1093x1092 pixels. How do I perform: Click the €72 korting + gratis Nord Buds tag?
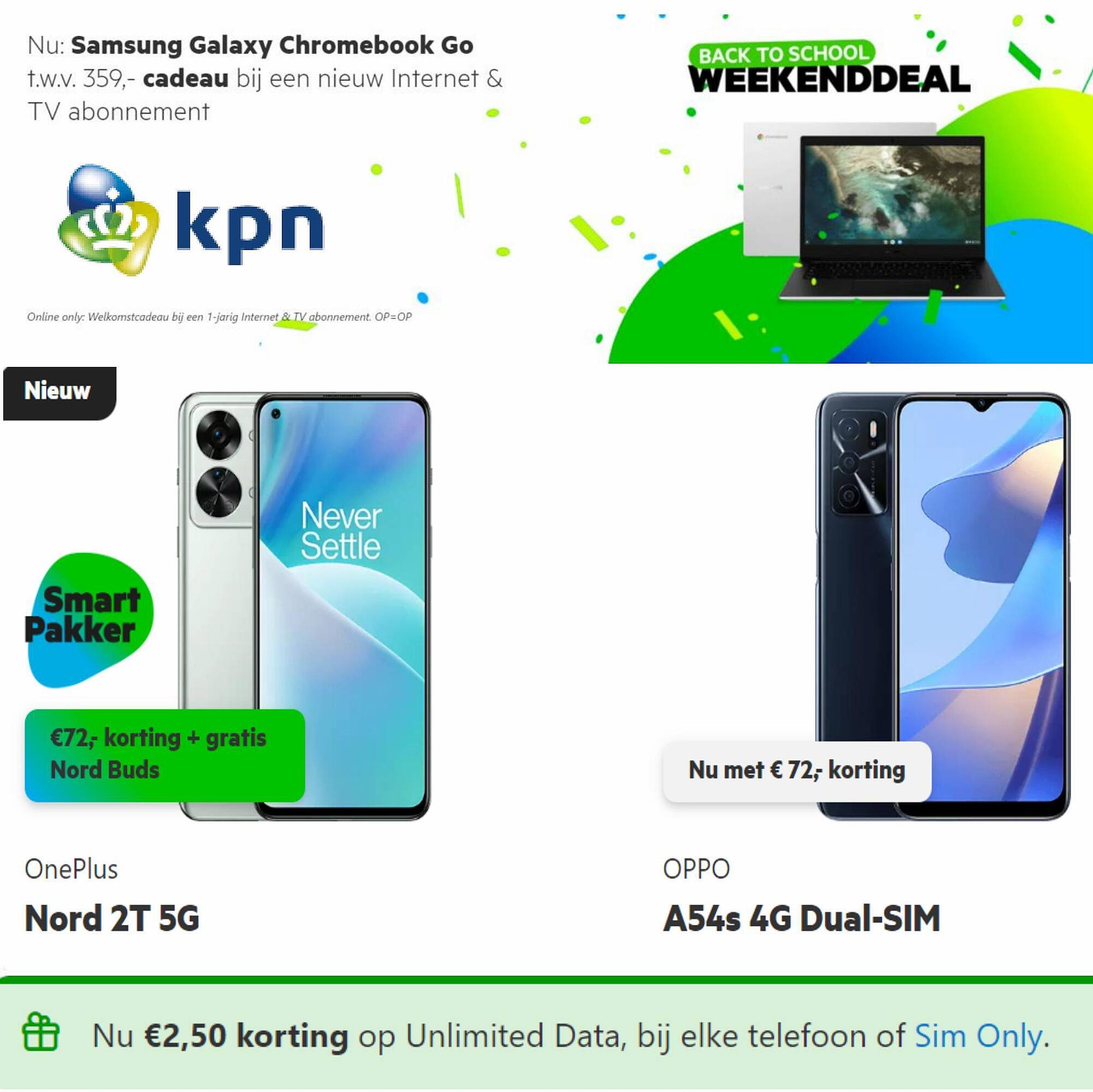click(x=164, y=755)
